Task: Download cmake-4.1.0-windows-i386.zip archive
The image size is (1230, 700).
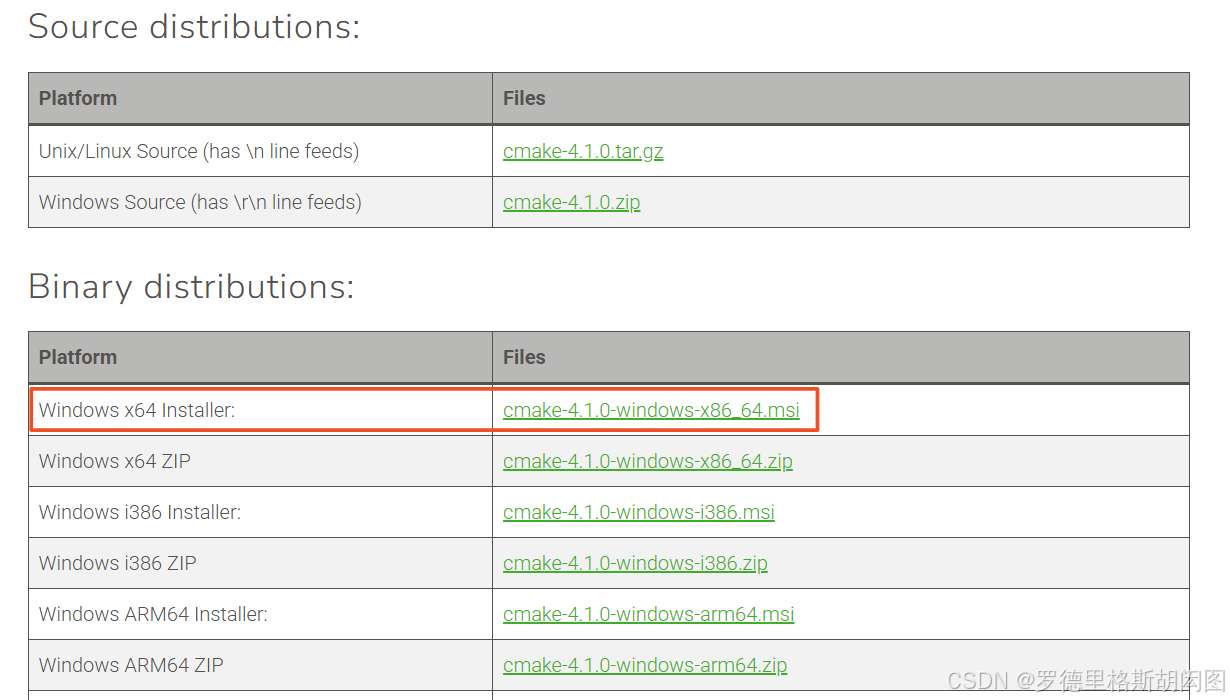Action: tap(635, 563)
